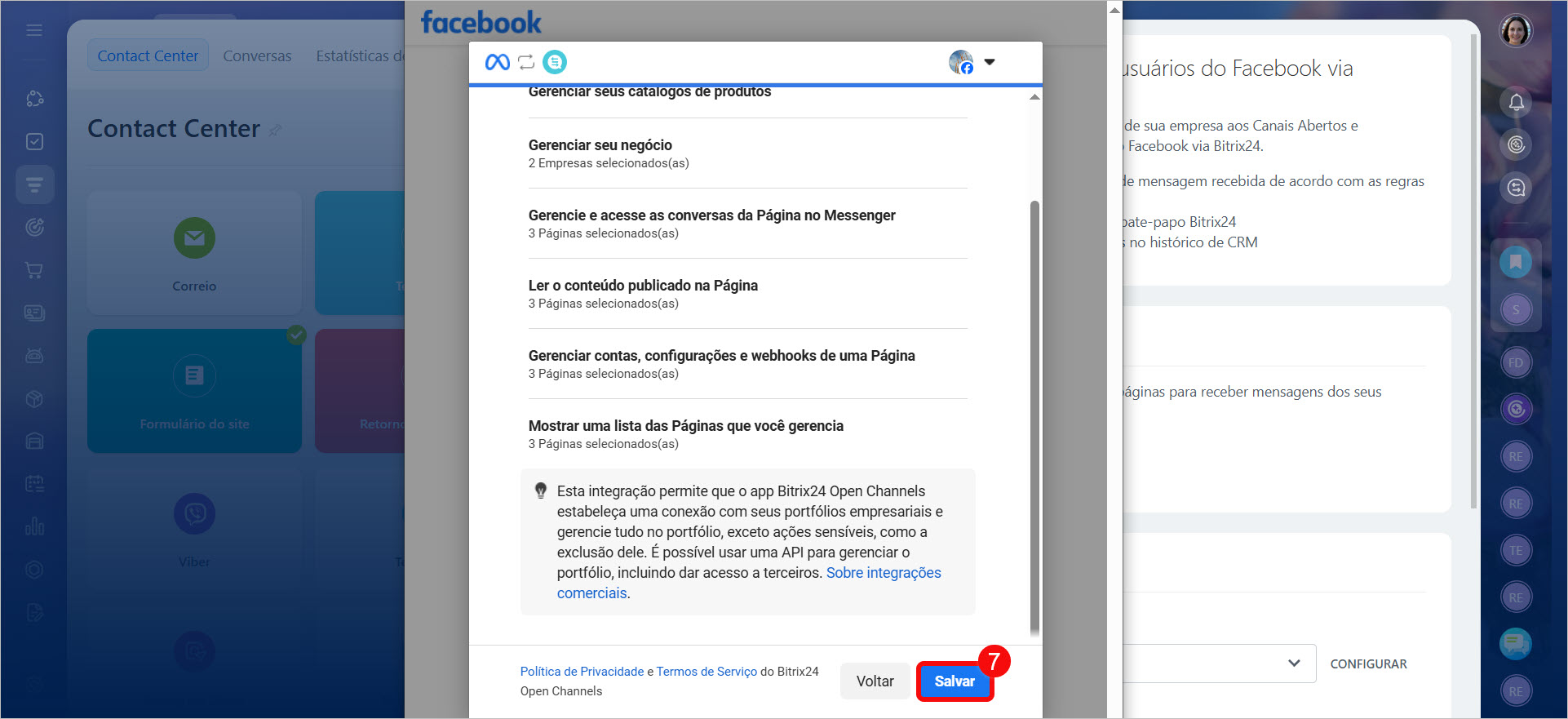
Task: Click the Facebook profile avatar
Action: point(961,62)
